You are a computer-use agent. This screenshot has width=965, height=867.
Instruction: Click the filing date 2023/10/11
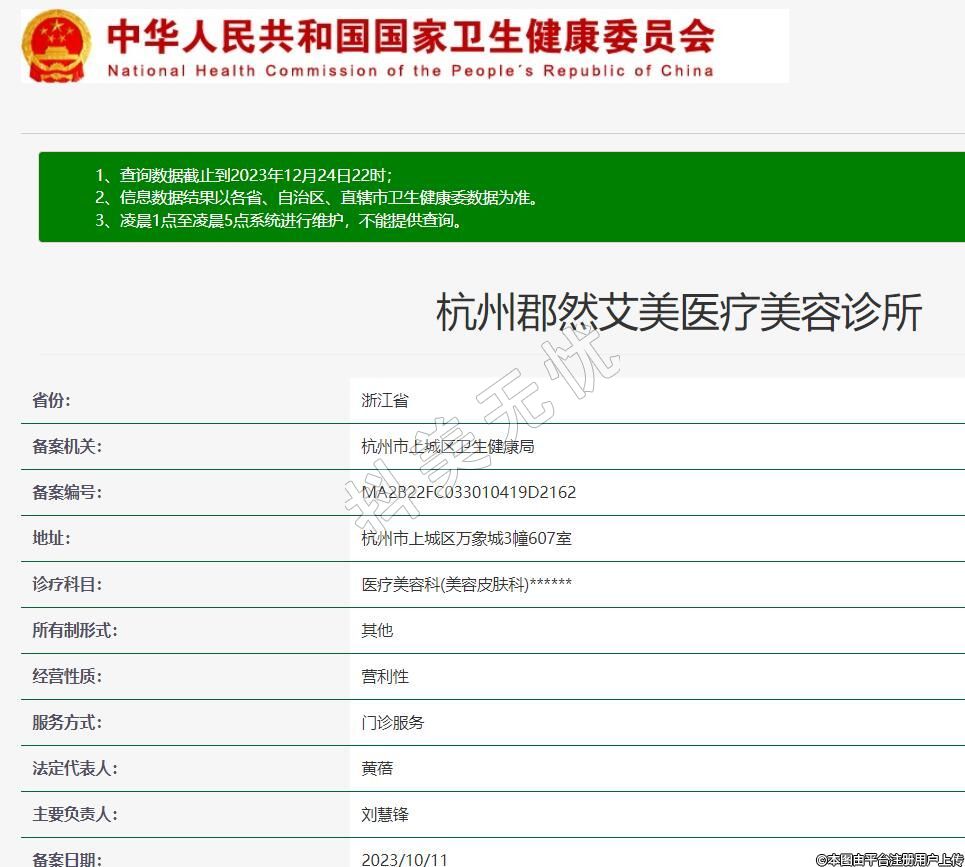(x=405, y=859)
